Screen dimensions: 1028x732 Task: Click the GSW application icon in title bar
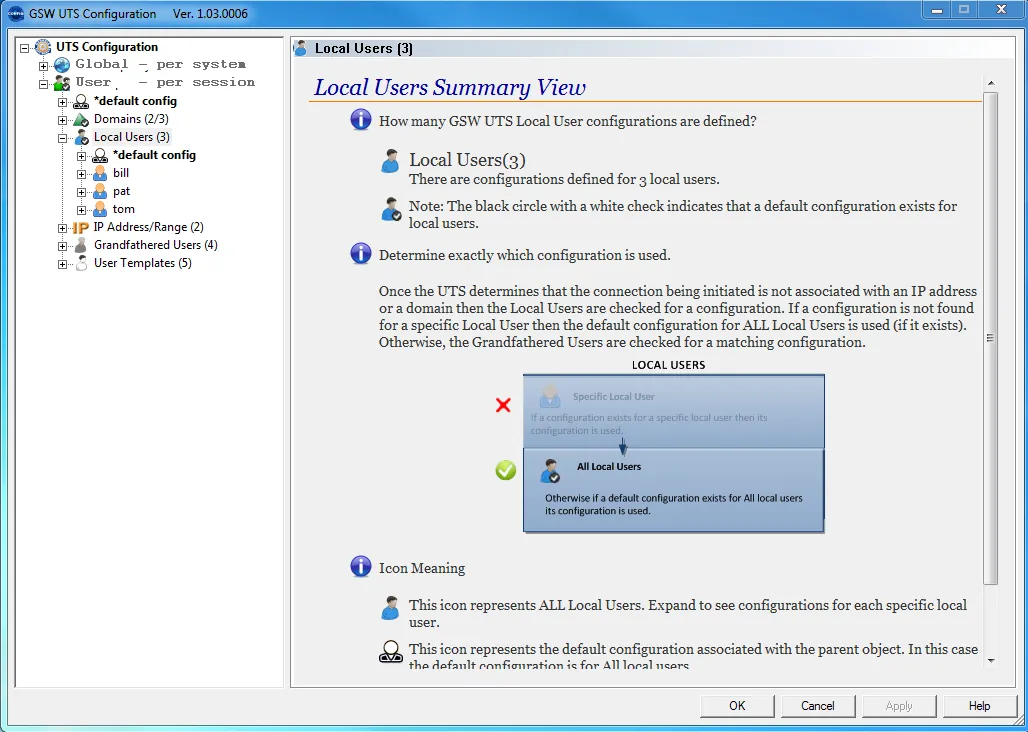tap(16, 14)
